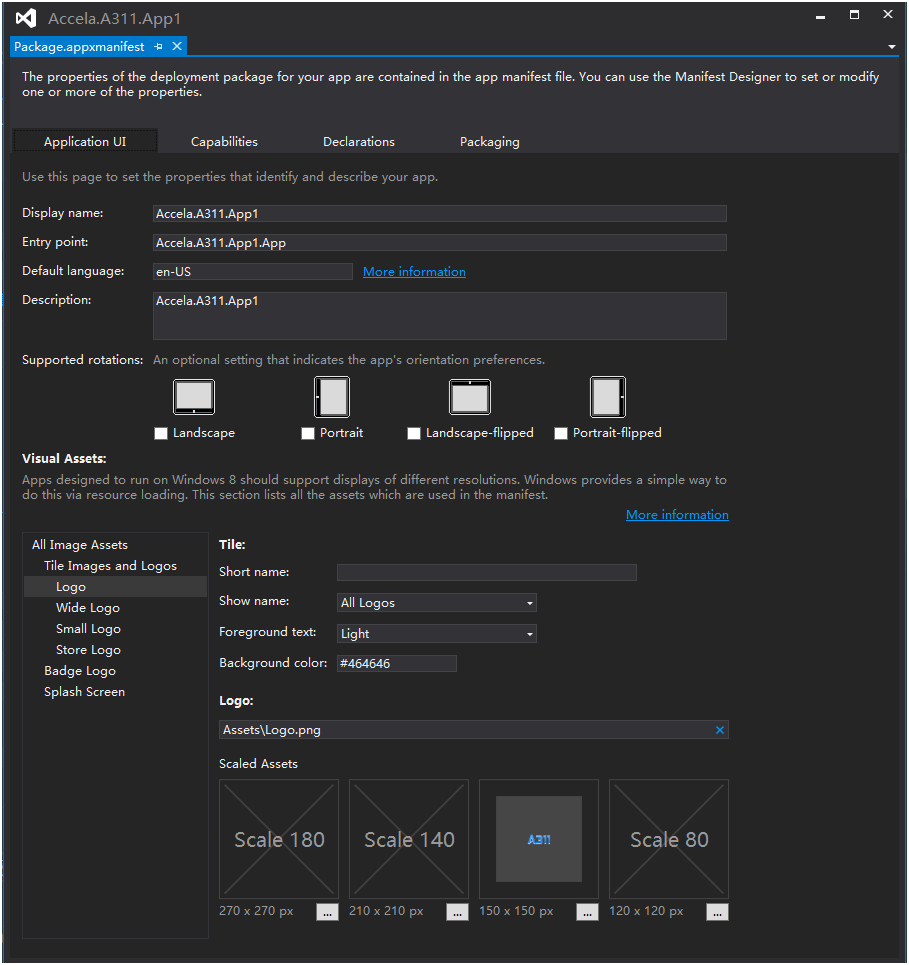The width and height of the screenshot is (909, 965).
Task: Clear the Assets\Logo.png path with X icon
Action: tap(719, 730)
